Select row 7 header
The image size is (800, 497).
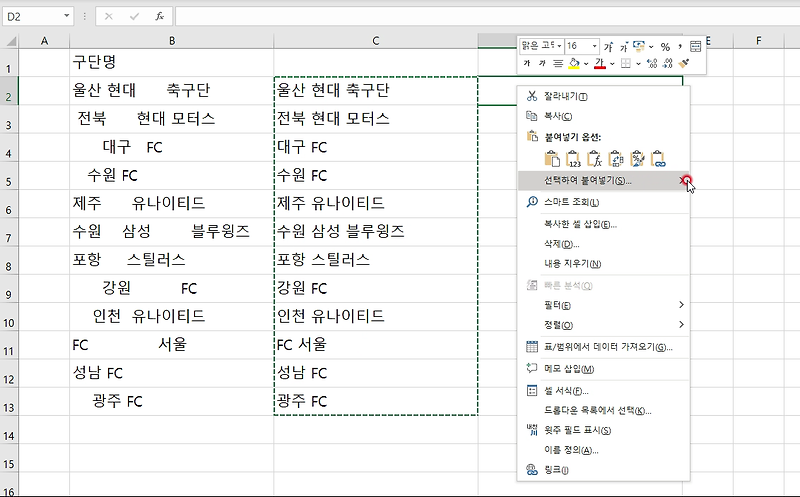click(x=9, y=232)
